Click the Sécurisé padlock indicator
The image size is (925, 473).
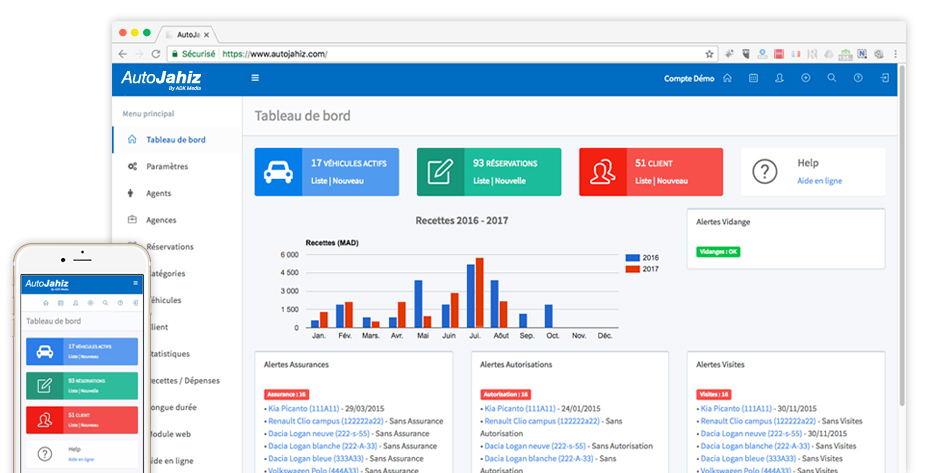tap(175, 54)
